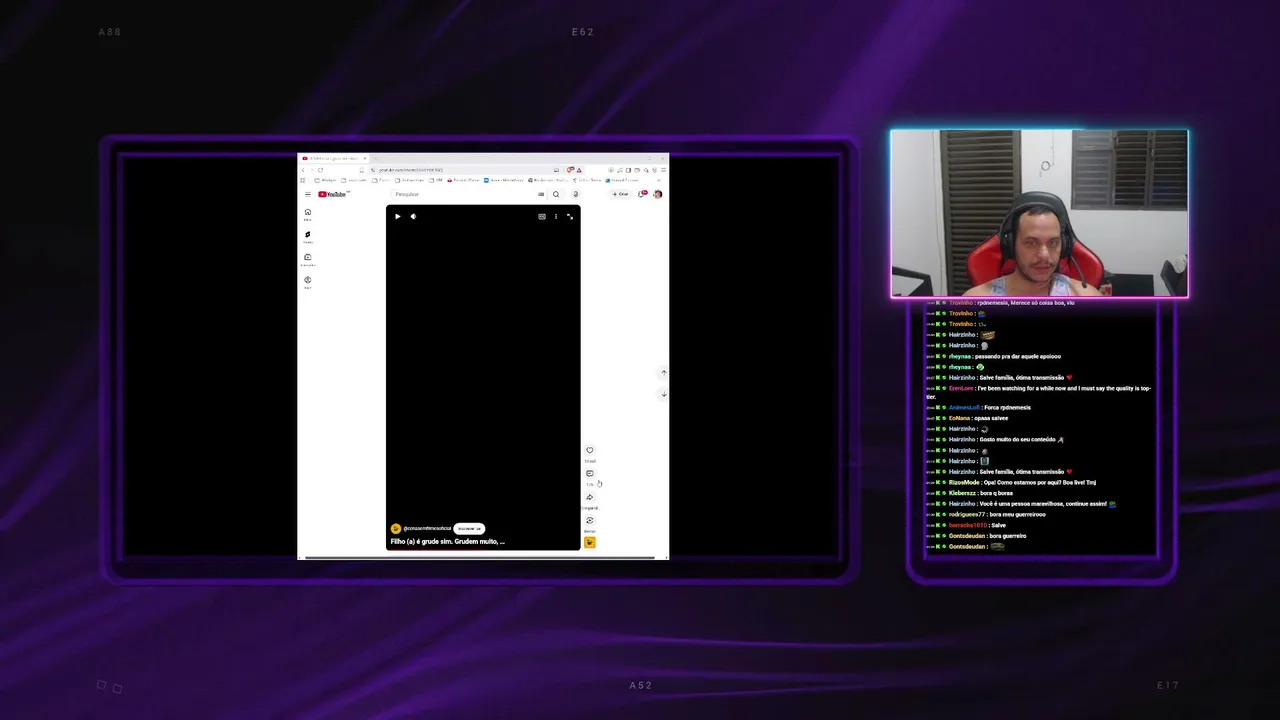The height and width of the screenshot is (720, 1280).
Task: Open the Short's sound thumbnail
Action: pos(590,542)
